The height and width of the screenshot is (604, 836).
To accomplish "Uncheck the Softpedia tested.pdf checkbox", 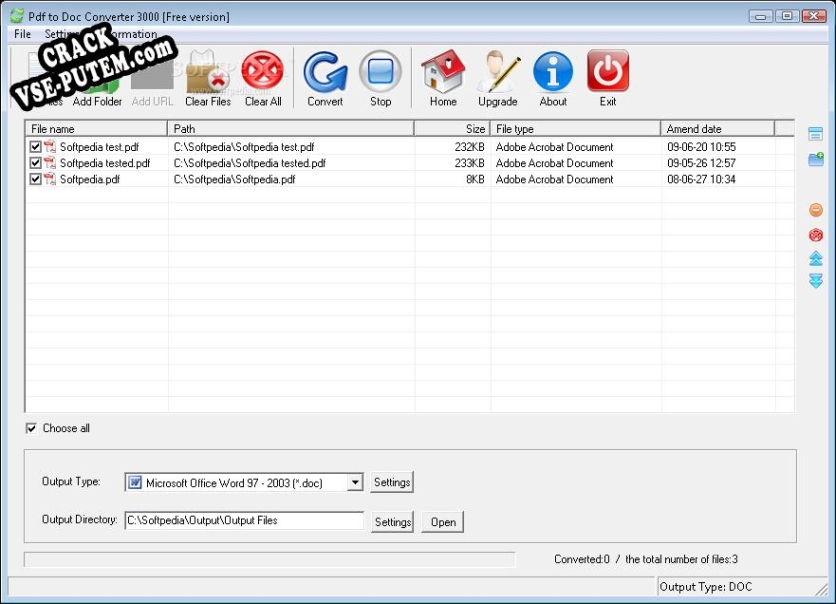I will (x=35, y=163).
